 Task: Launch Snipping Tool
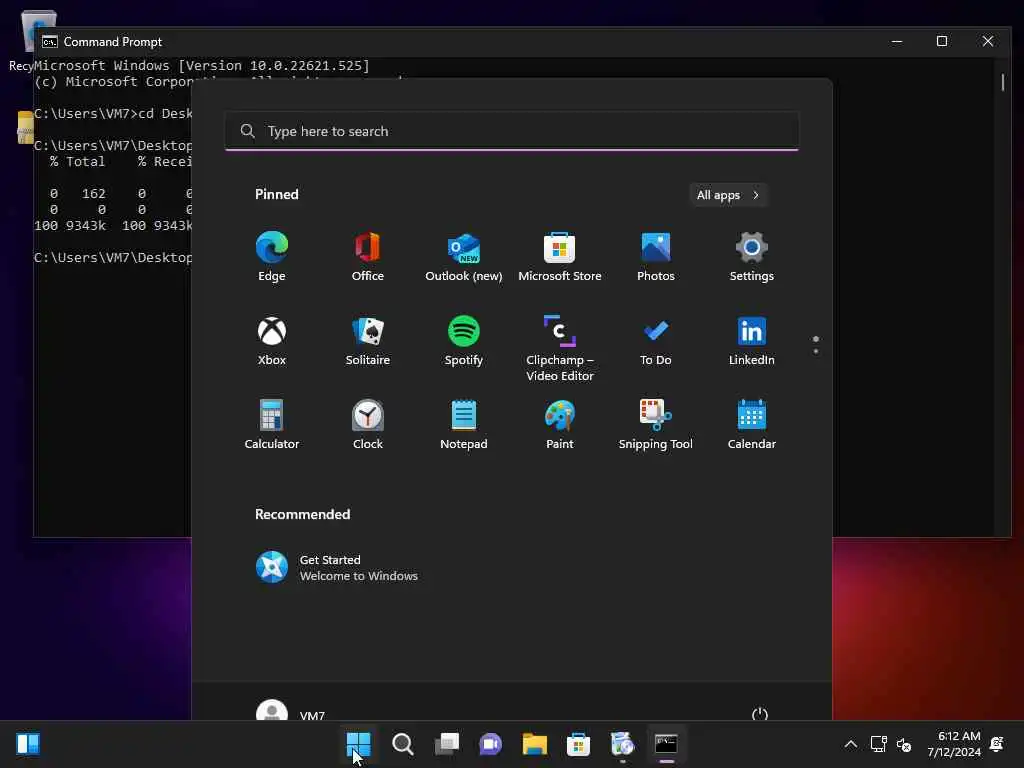click(x=656, y=424)
